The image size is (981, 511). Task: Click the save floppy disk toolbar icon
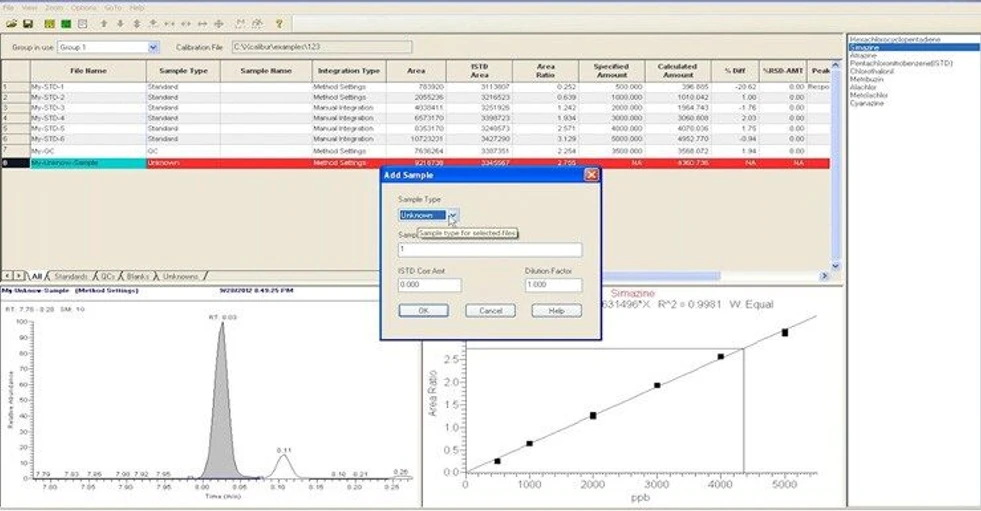28,24
